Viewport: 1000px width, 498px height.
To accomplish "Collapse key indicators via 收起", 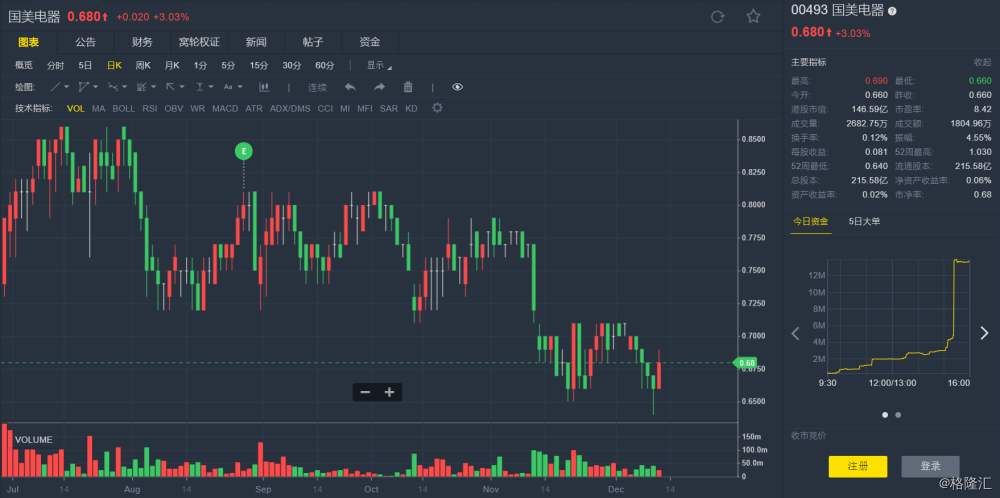I will click(x=983, y=62).
